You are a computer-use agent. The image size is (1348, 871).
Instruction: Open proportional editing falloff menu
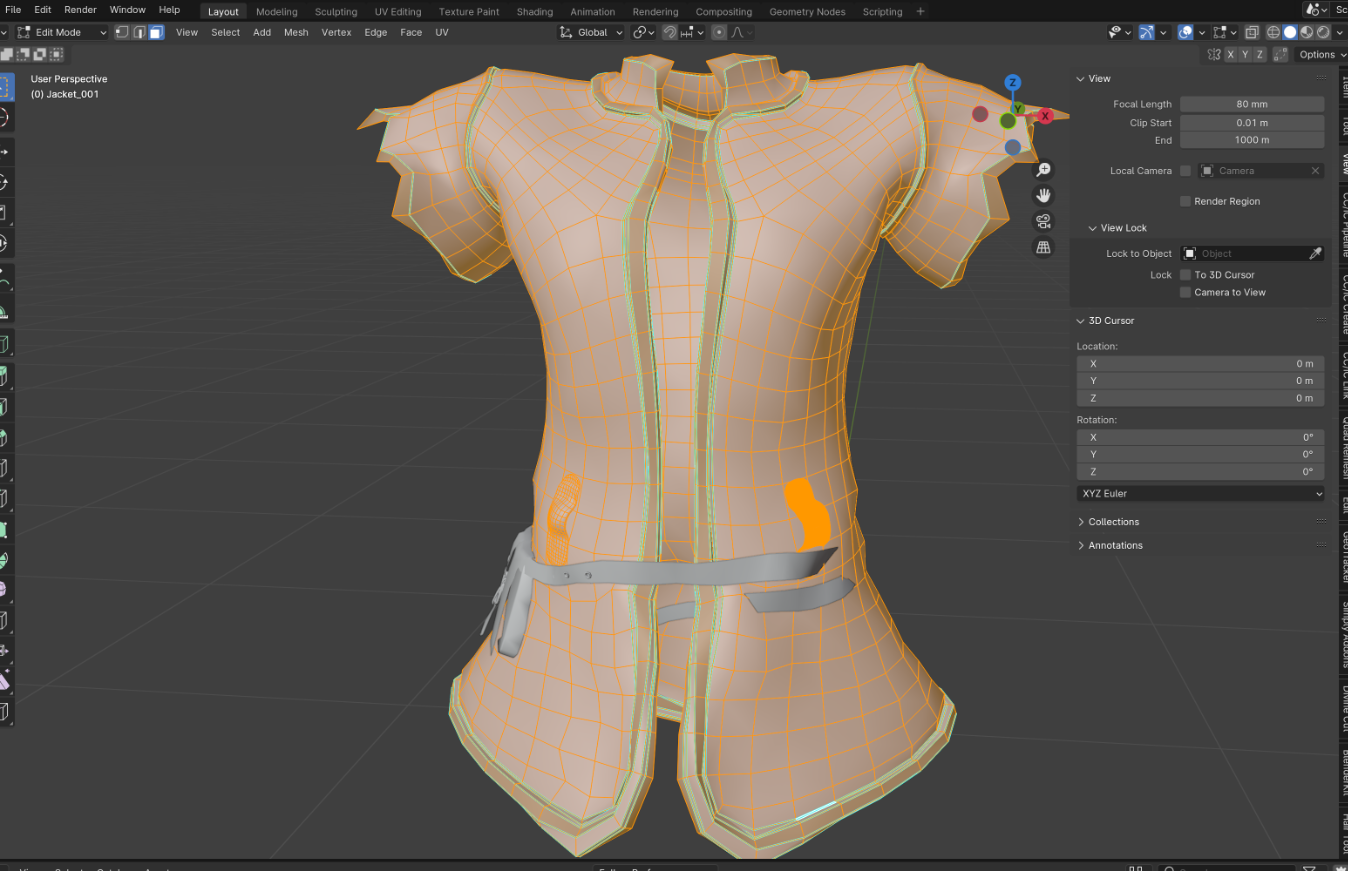[741, 32]
